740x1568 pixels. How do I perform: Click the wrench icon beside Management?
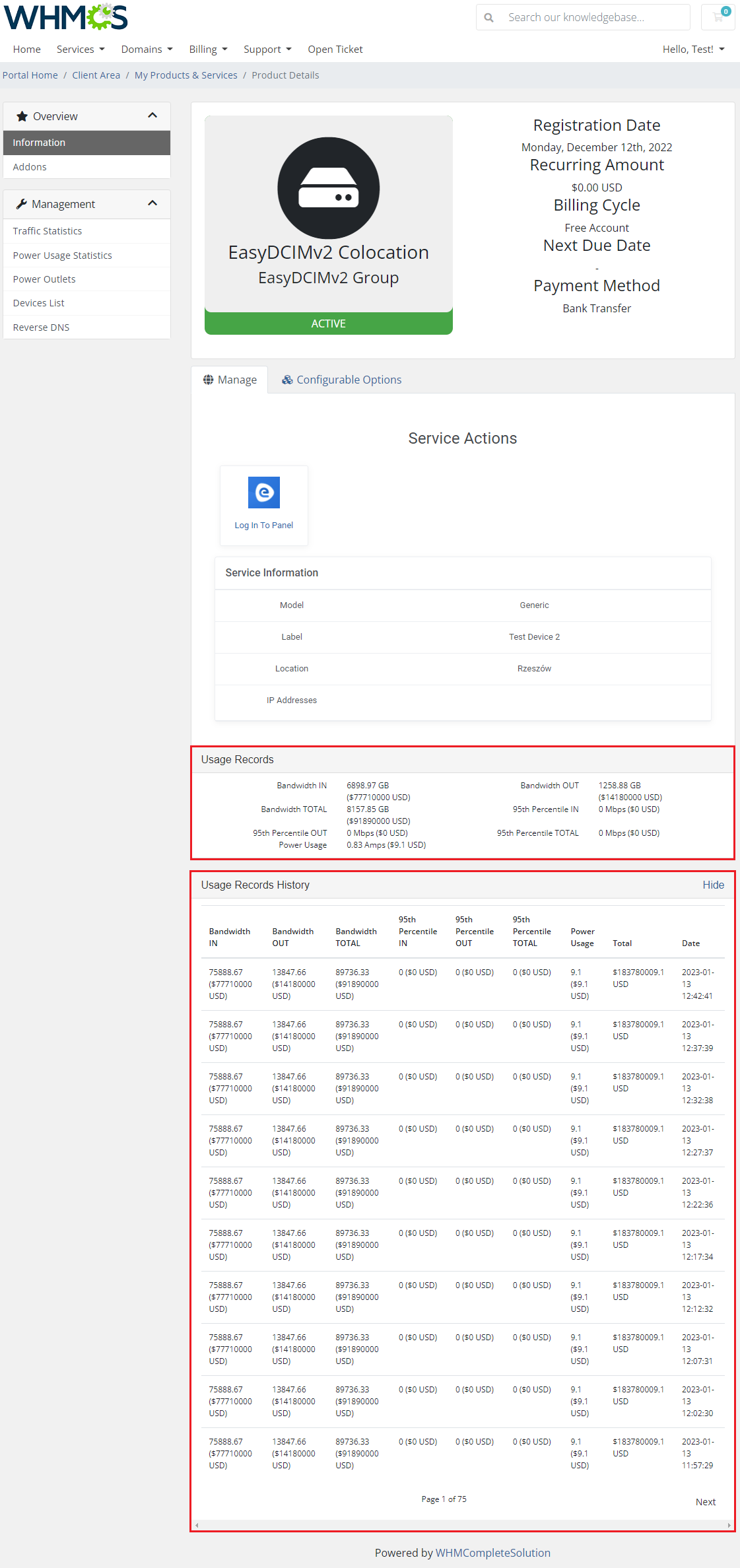[x=21, y=204]
